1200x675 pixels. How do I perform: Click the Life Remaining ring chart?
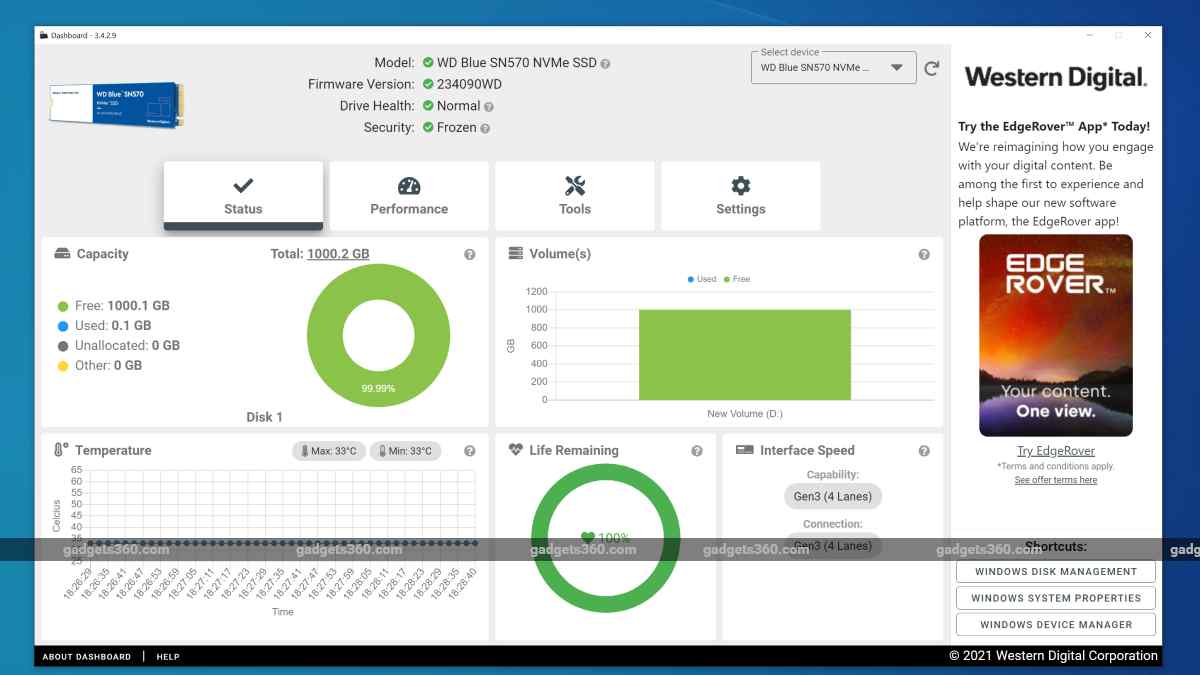tap(606, 537)
